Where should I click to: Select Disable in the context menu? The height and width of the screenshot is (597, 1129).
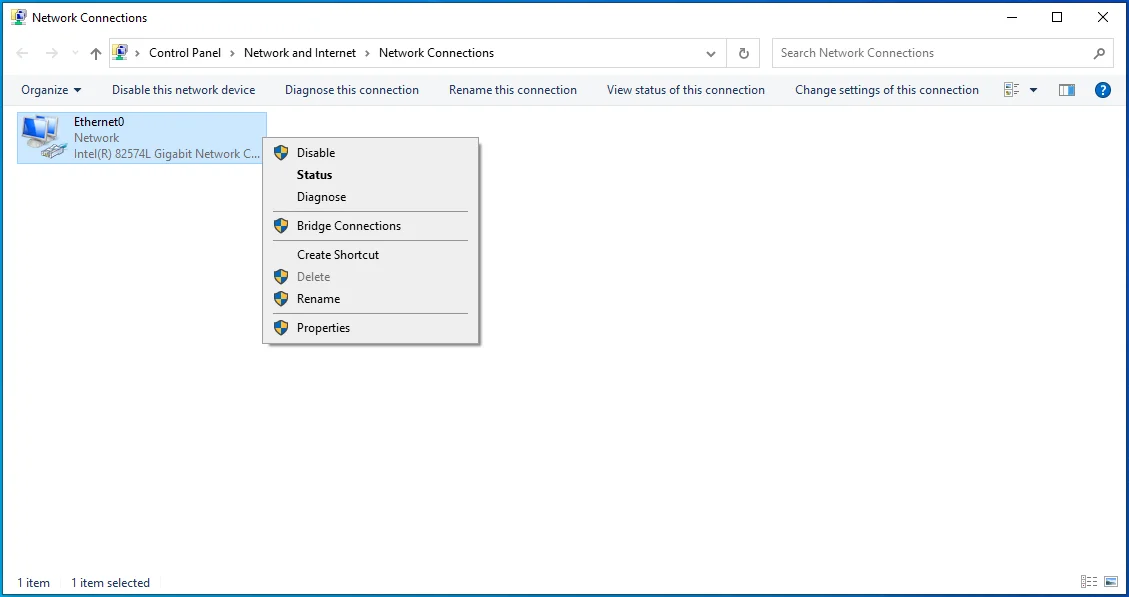[370, 153]
